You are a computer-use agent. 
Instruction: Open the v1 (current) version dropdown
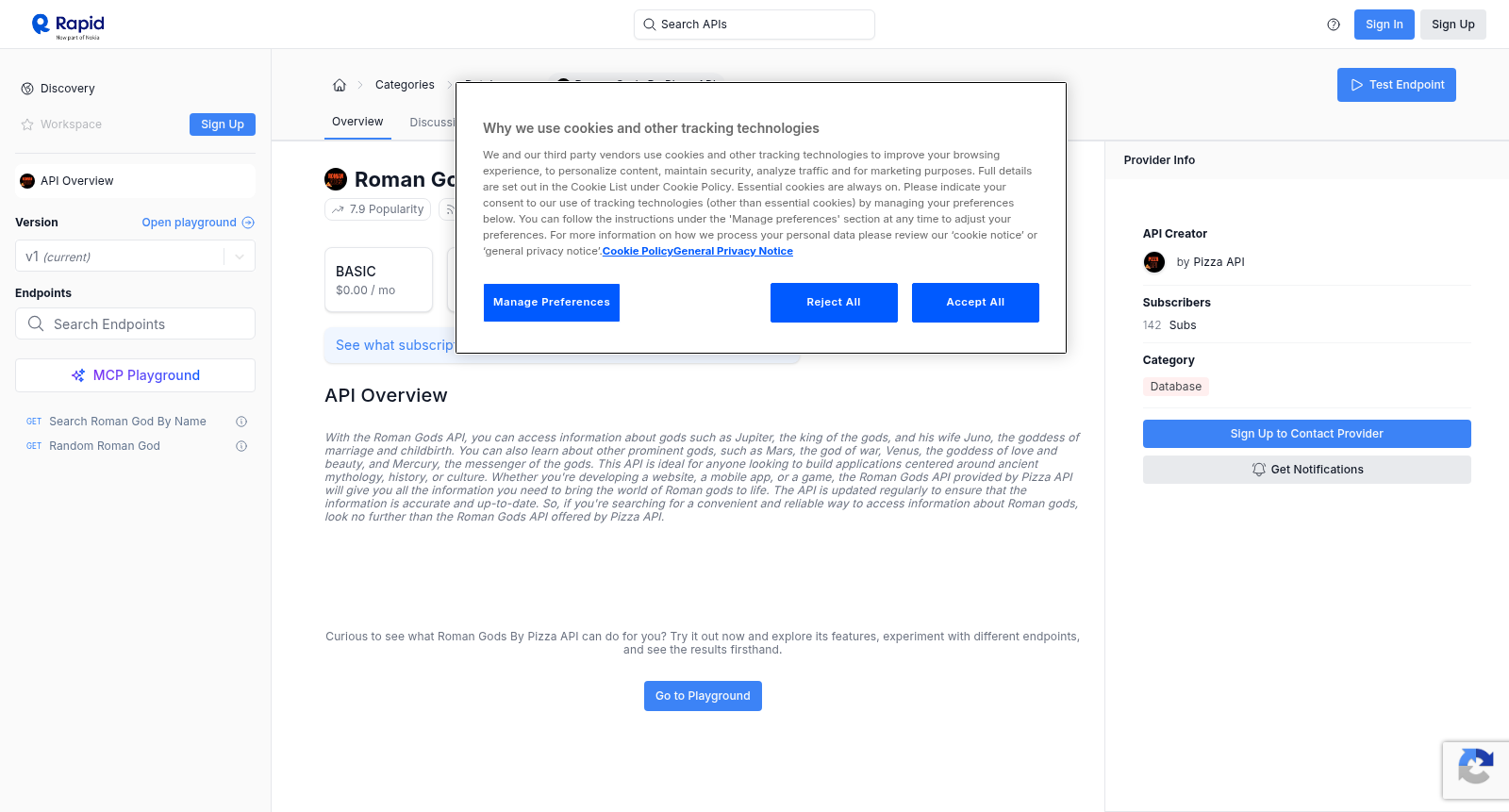(135, 257)
